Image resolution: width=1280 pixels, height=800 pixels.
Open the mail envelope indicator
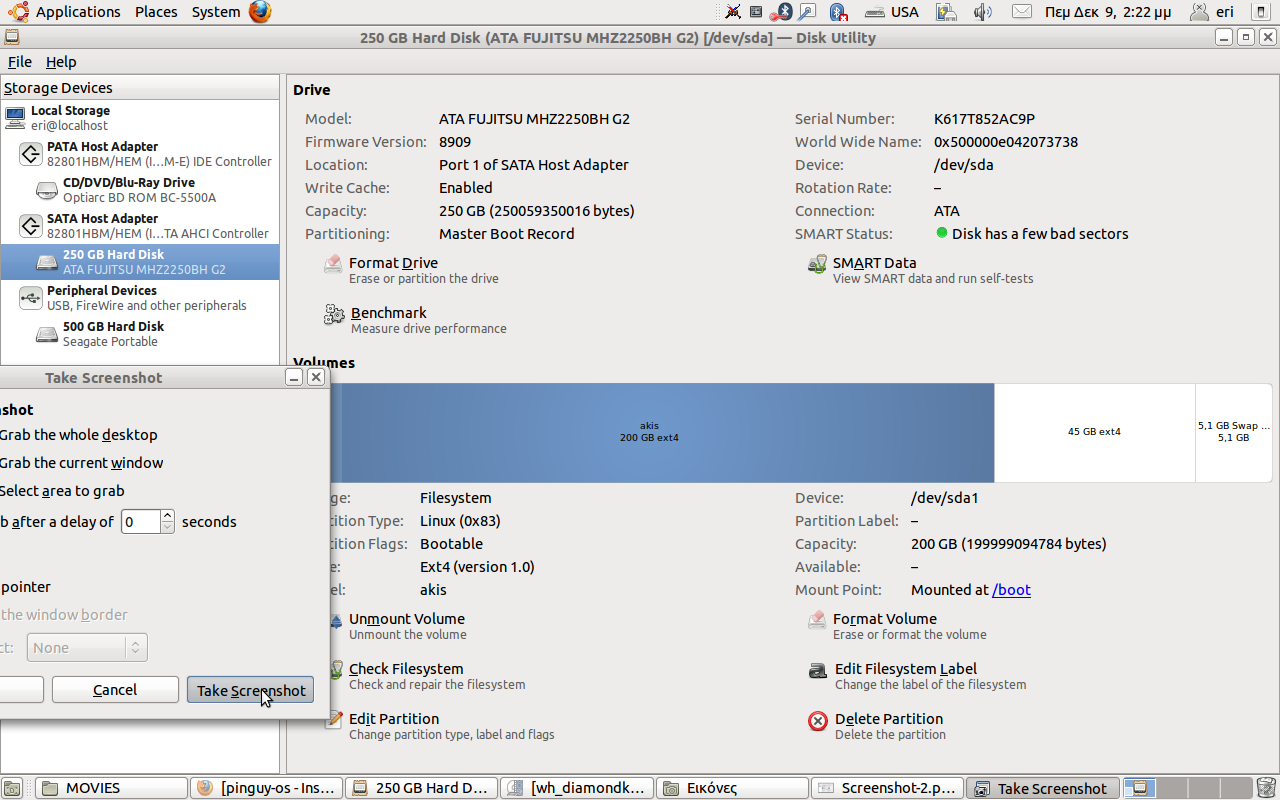1021,12
